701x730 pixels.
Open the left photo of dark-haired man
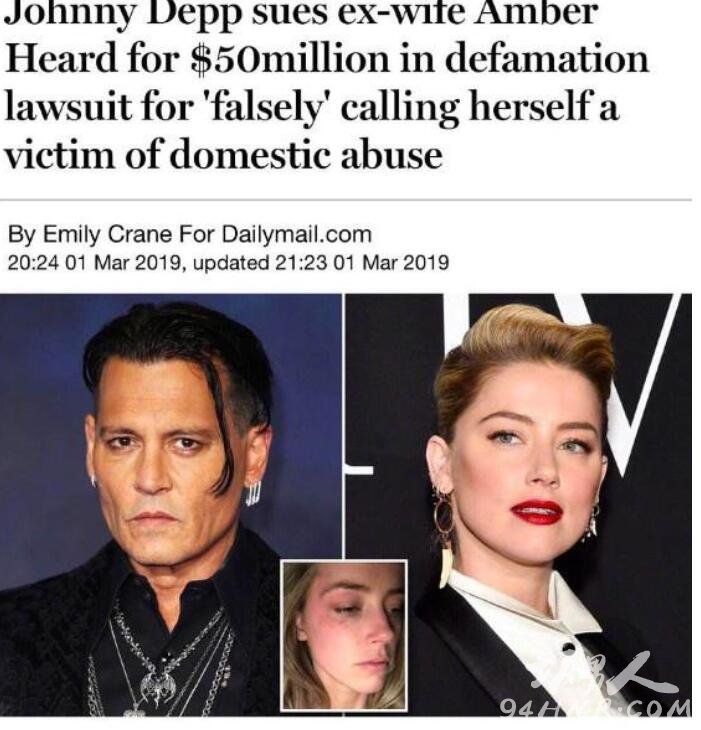[x=171, y=504]
